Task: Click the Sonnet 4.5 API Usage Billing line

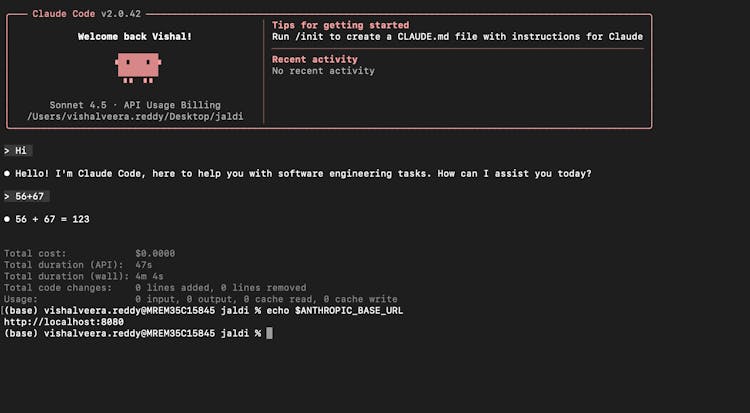Action: coord(135,105)
